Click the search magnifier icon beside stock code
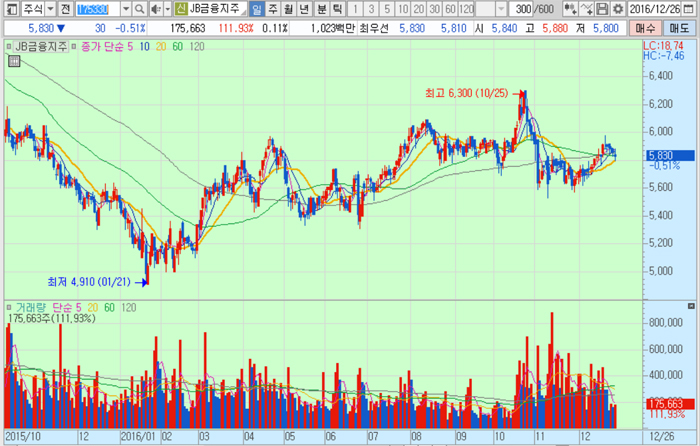The image size is (700, 446). coord(142,9)
